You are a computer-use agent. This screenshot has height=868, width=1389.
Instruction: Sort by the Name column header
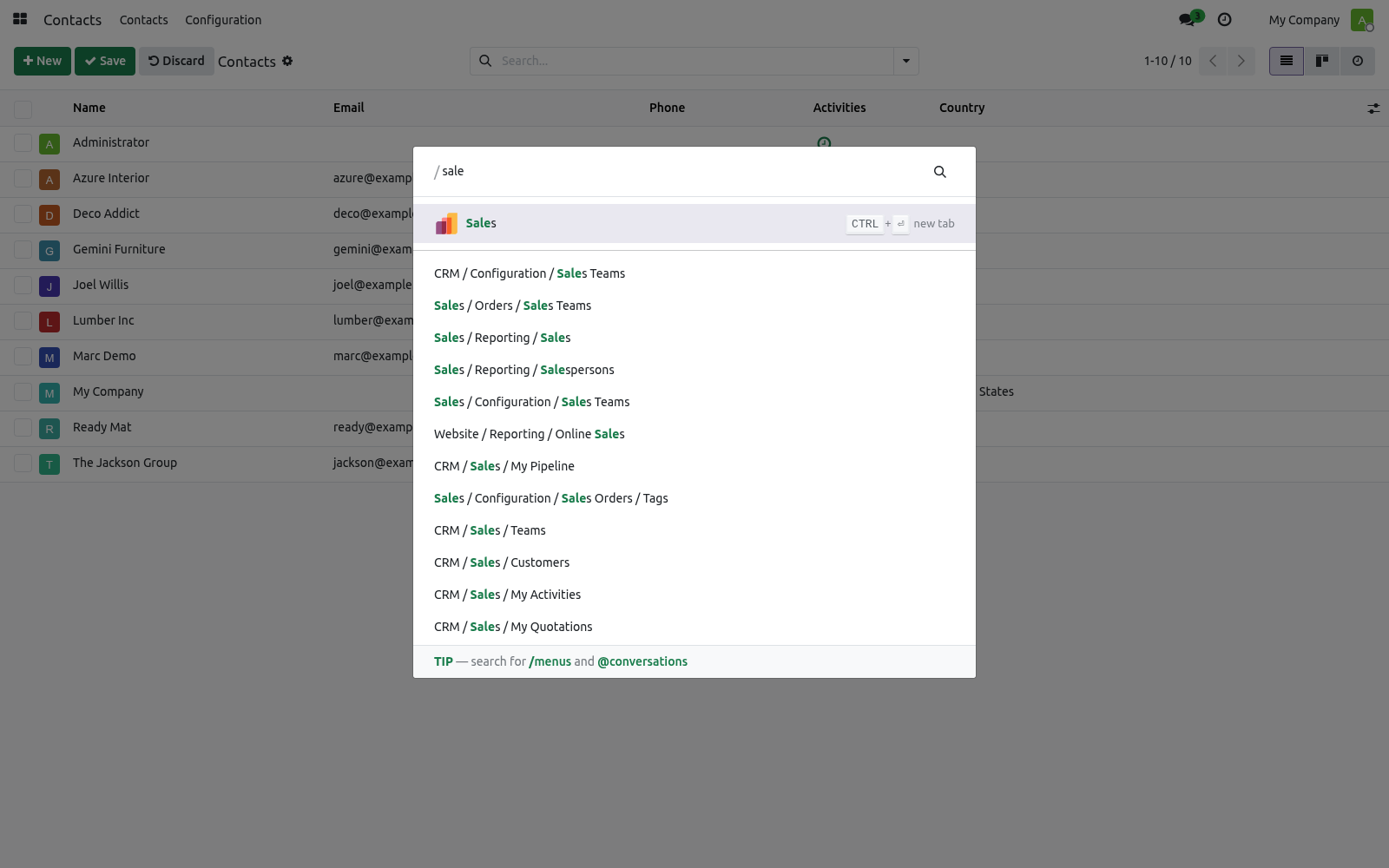[89, 108]
